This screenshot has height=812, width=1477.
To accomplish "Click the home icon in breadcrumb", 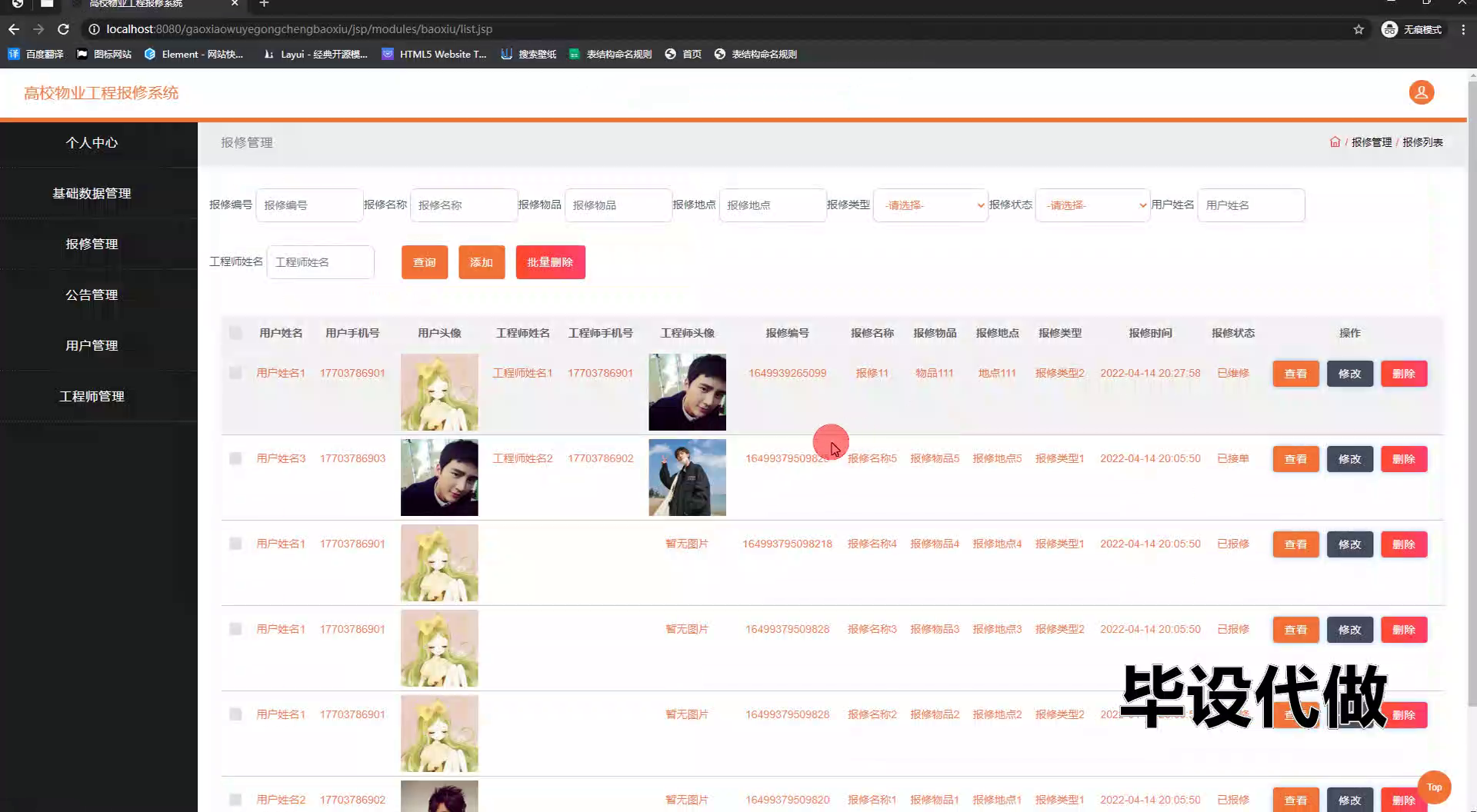I will 1335,142.
